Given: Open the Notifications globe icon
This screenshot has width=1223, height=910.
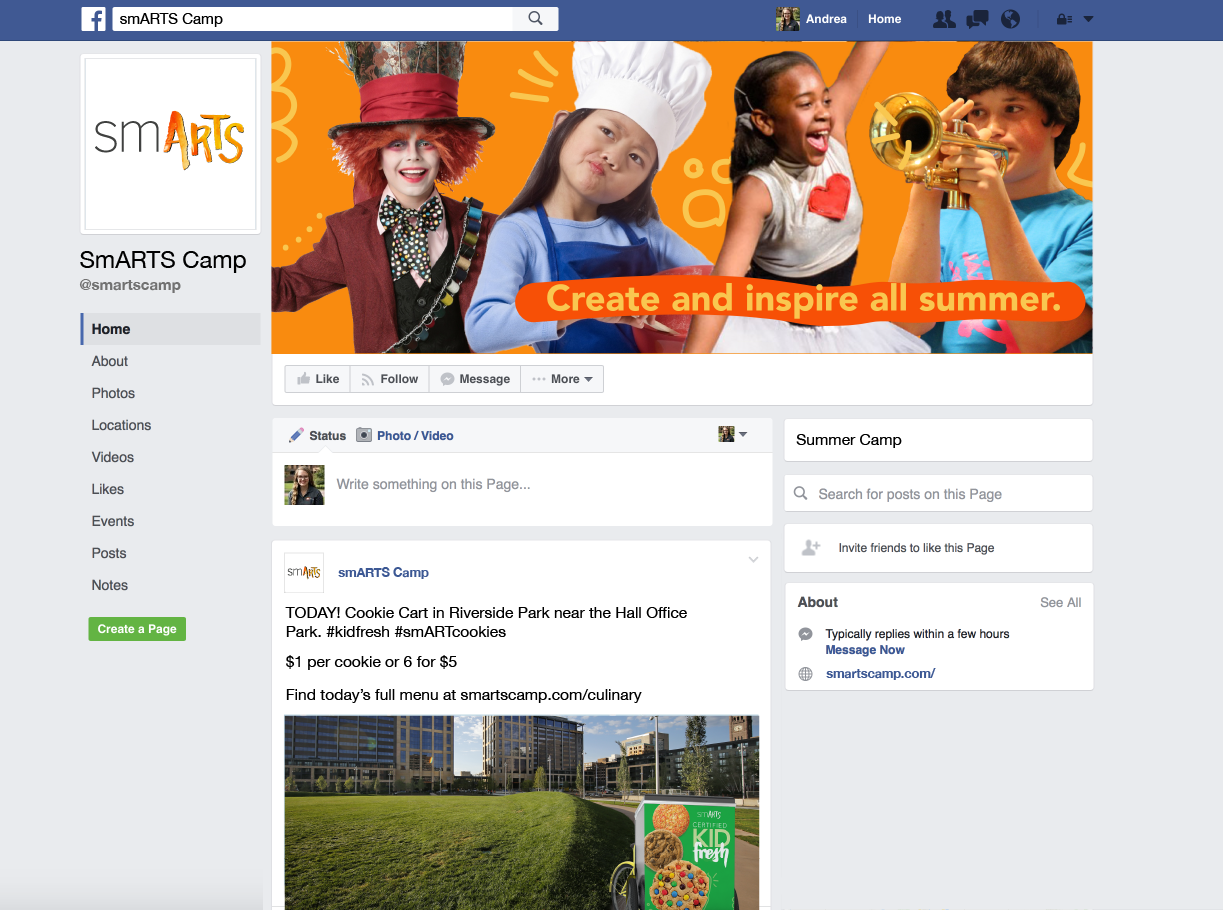Looking at the screenshot, I should (x=1010, y=19).
